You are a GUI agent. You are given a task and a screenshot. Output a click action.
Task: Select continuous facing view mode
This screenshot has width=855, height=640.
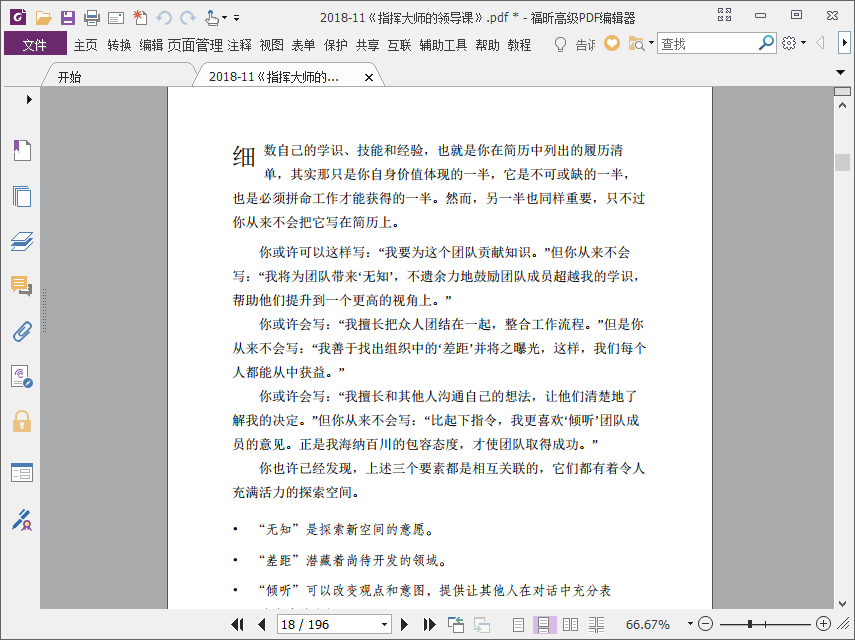point(597,625)
